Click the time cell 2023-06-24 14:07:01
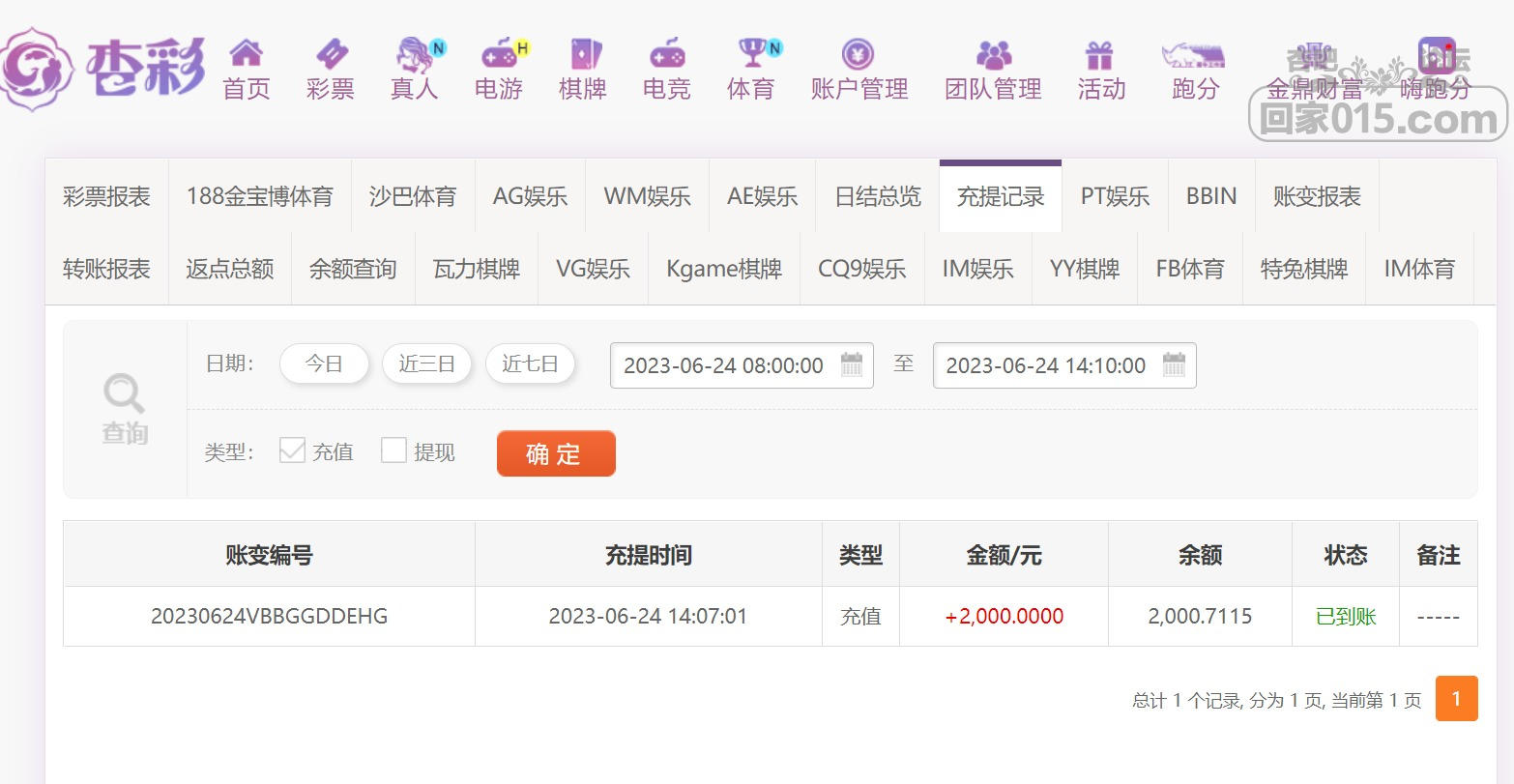This screenshot has height=784, width=1514. 648,616
